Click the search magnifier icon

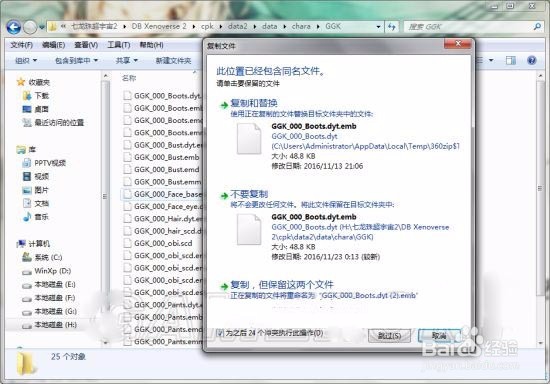[x=537, y=26]
